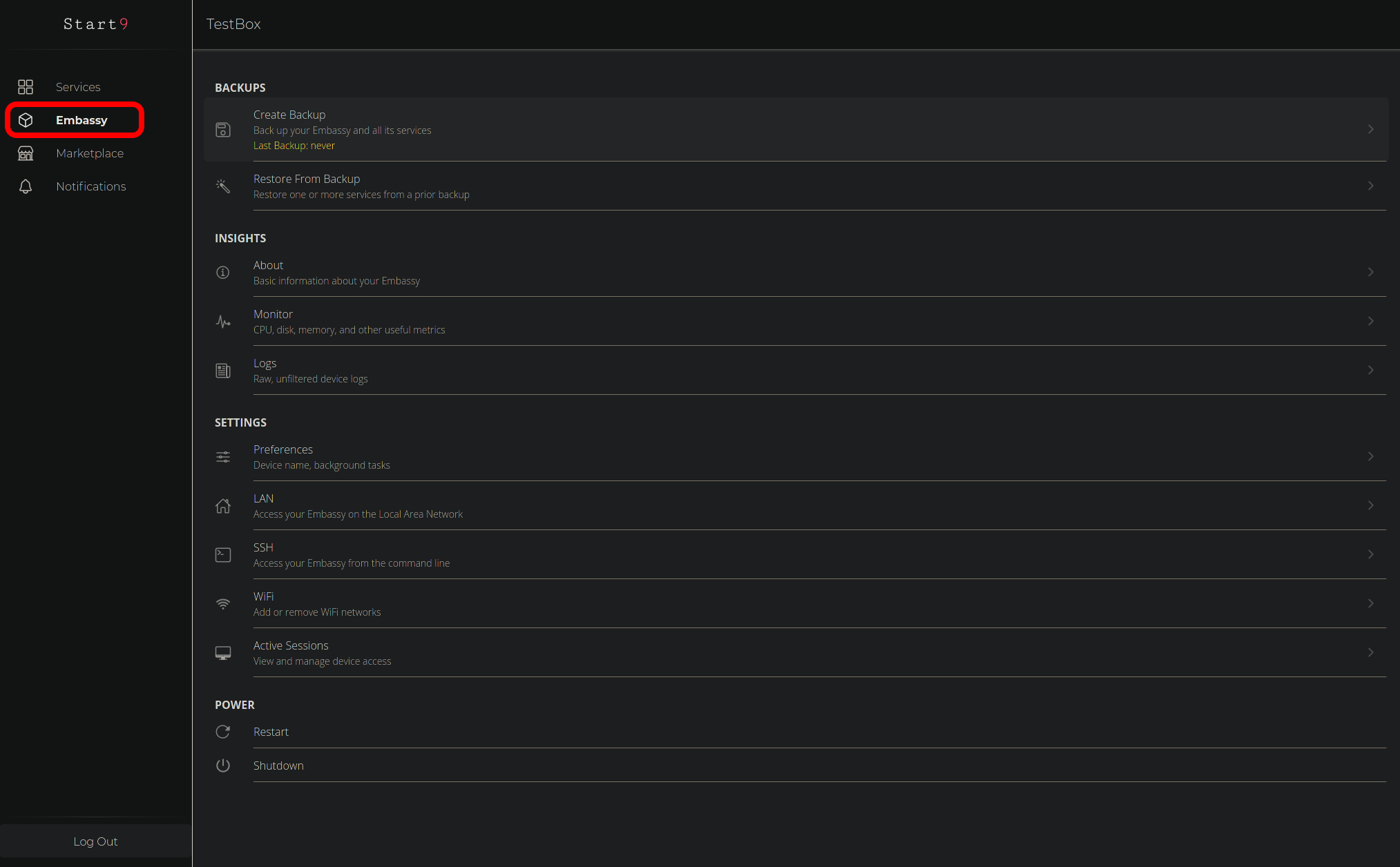
Task: Click the Start9 logo
Action: click(96, 24)
